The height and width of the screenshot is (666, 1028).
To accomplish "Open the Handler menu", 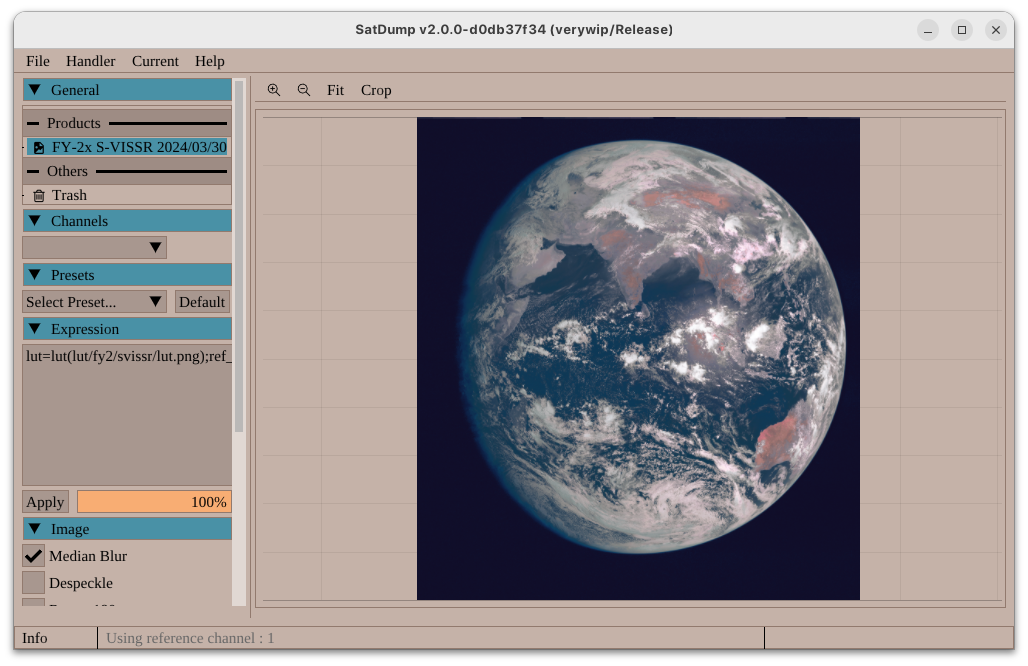I will click(x=91, y=61).
